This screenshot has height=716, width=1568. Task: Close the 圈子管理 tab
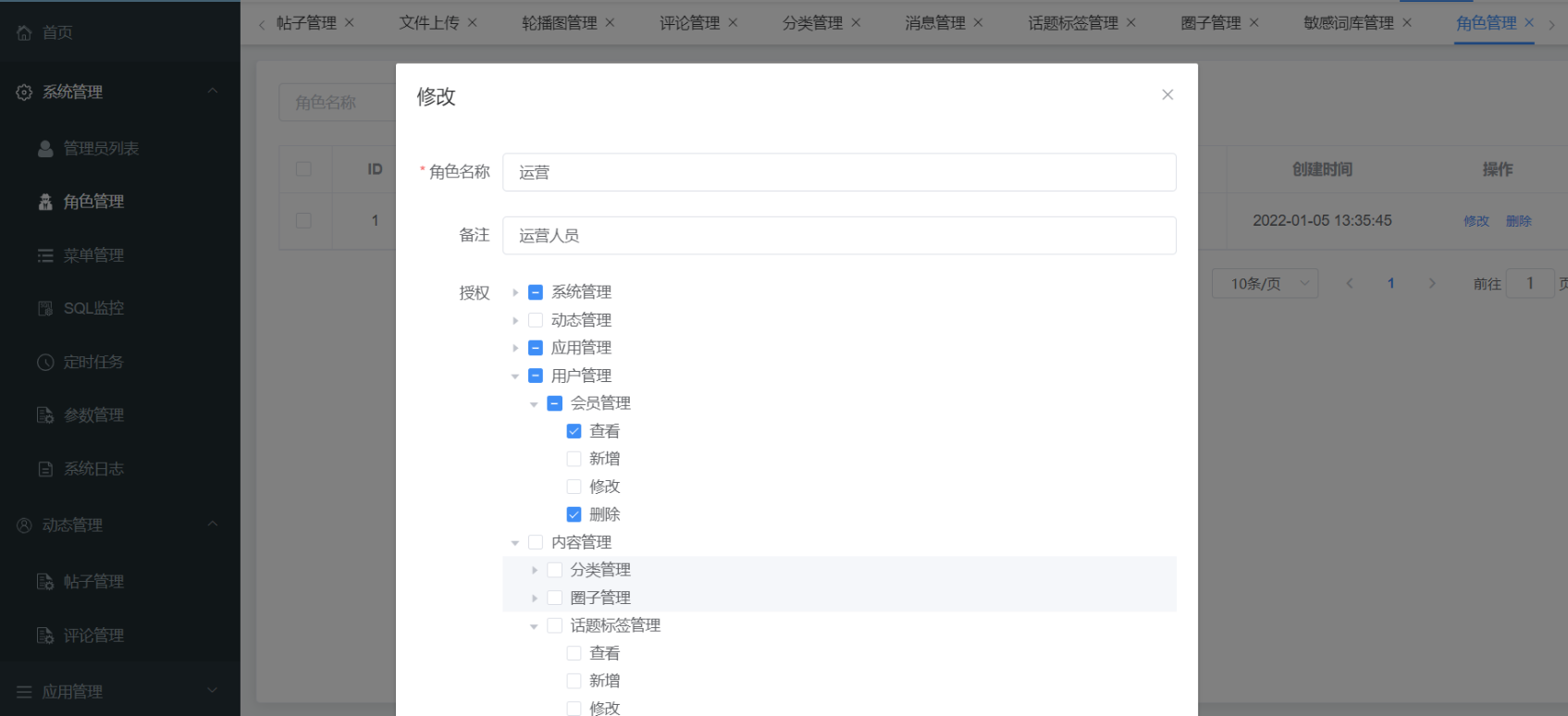(1253, 22)
